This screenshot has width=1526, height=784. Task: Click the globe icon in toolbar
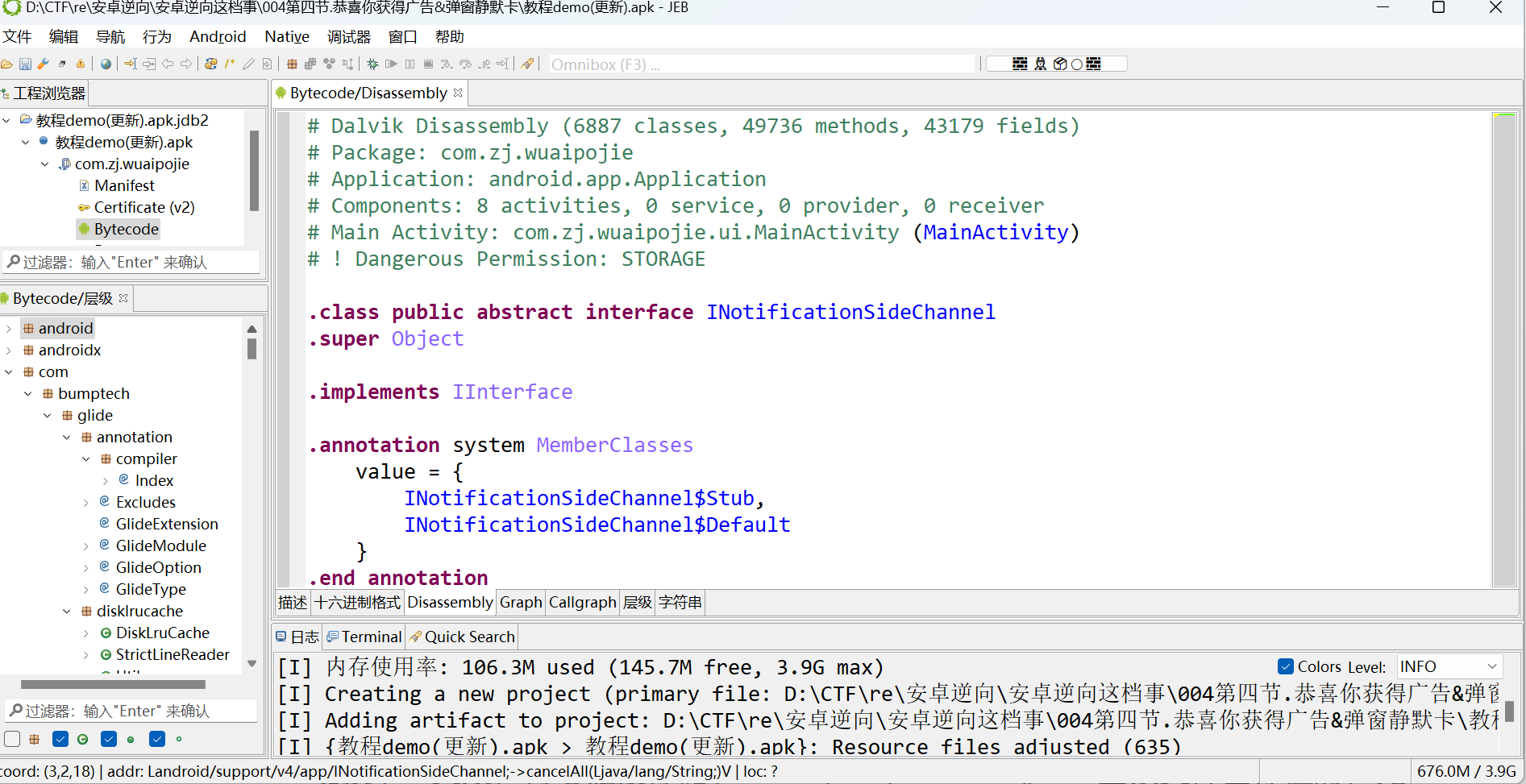pos(106,64)
